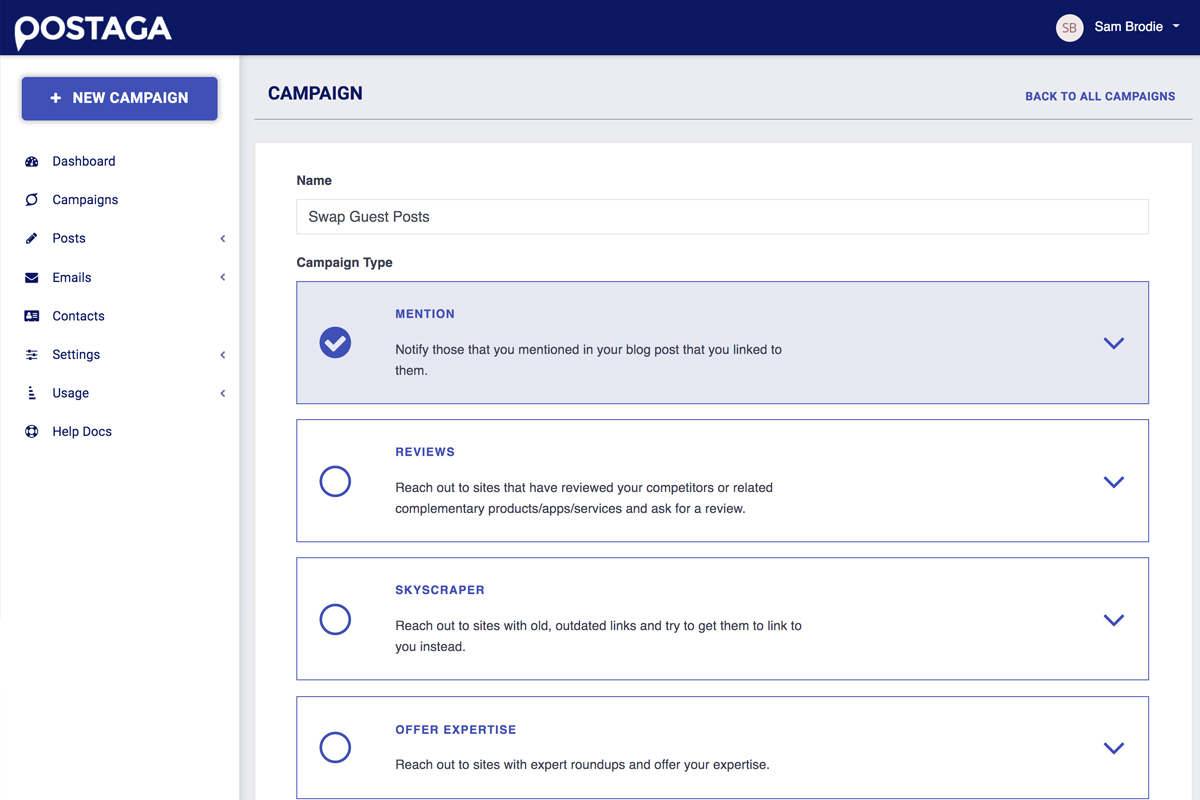Click the New Campaign button
The height and width of the screenshot is (800, 1200).
pos(120,98)
